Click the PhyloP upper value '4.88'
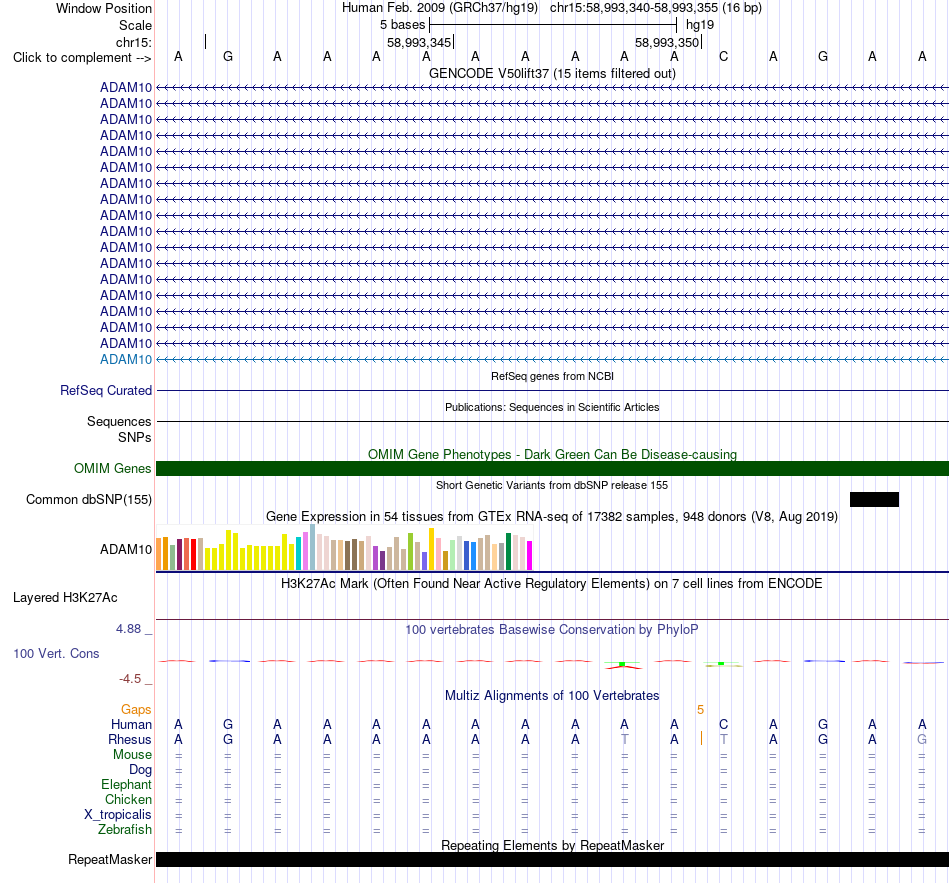950x883 pixels. pos(128,628)
